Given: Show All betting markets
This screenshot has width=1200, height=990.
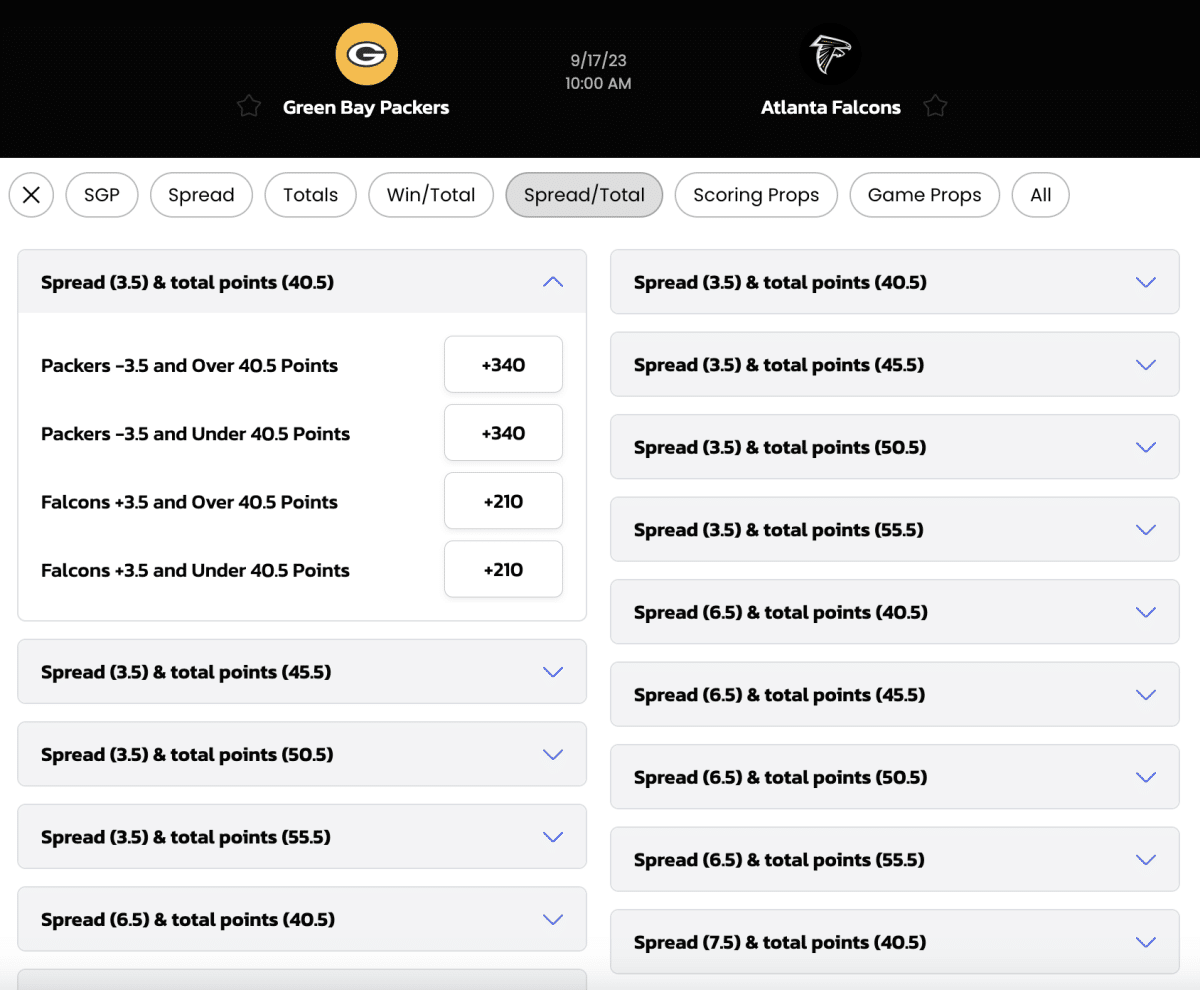Looking at the screenshot, I should click(1040, 195).
